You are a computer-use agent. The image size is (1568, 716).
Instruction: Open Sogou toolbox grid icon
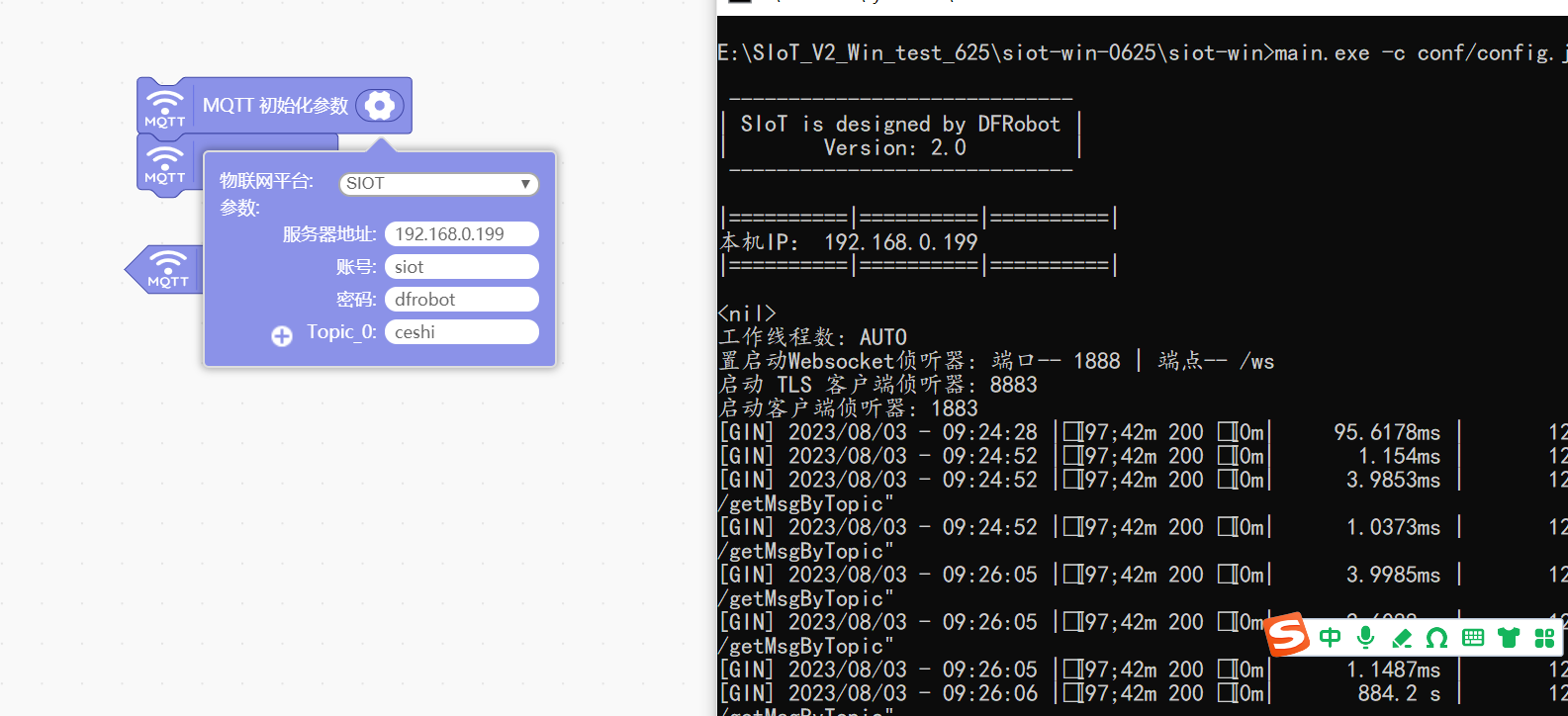[1544, 638]
